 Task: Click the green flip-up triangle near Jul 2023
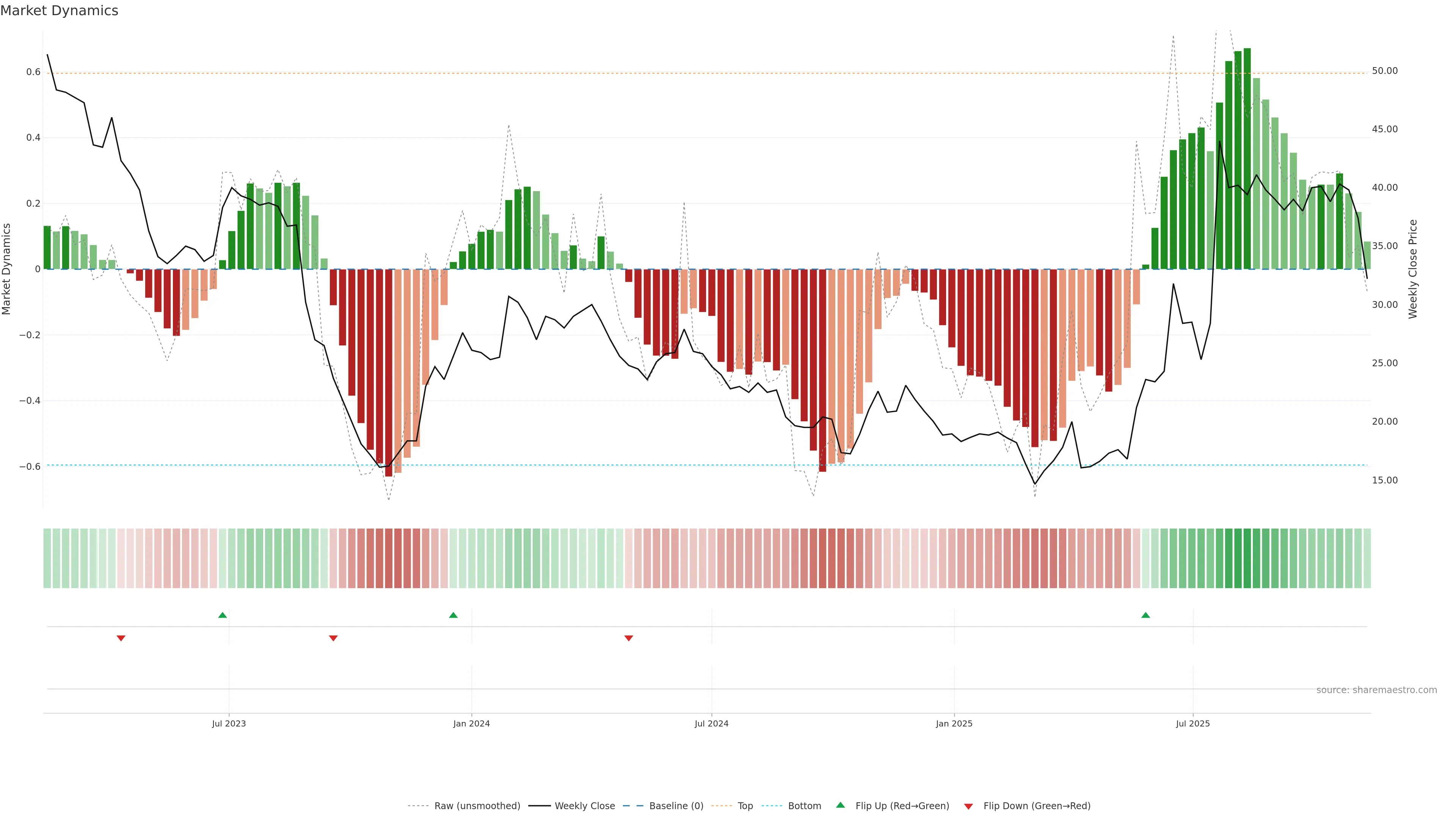pos(223,615)
